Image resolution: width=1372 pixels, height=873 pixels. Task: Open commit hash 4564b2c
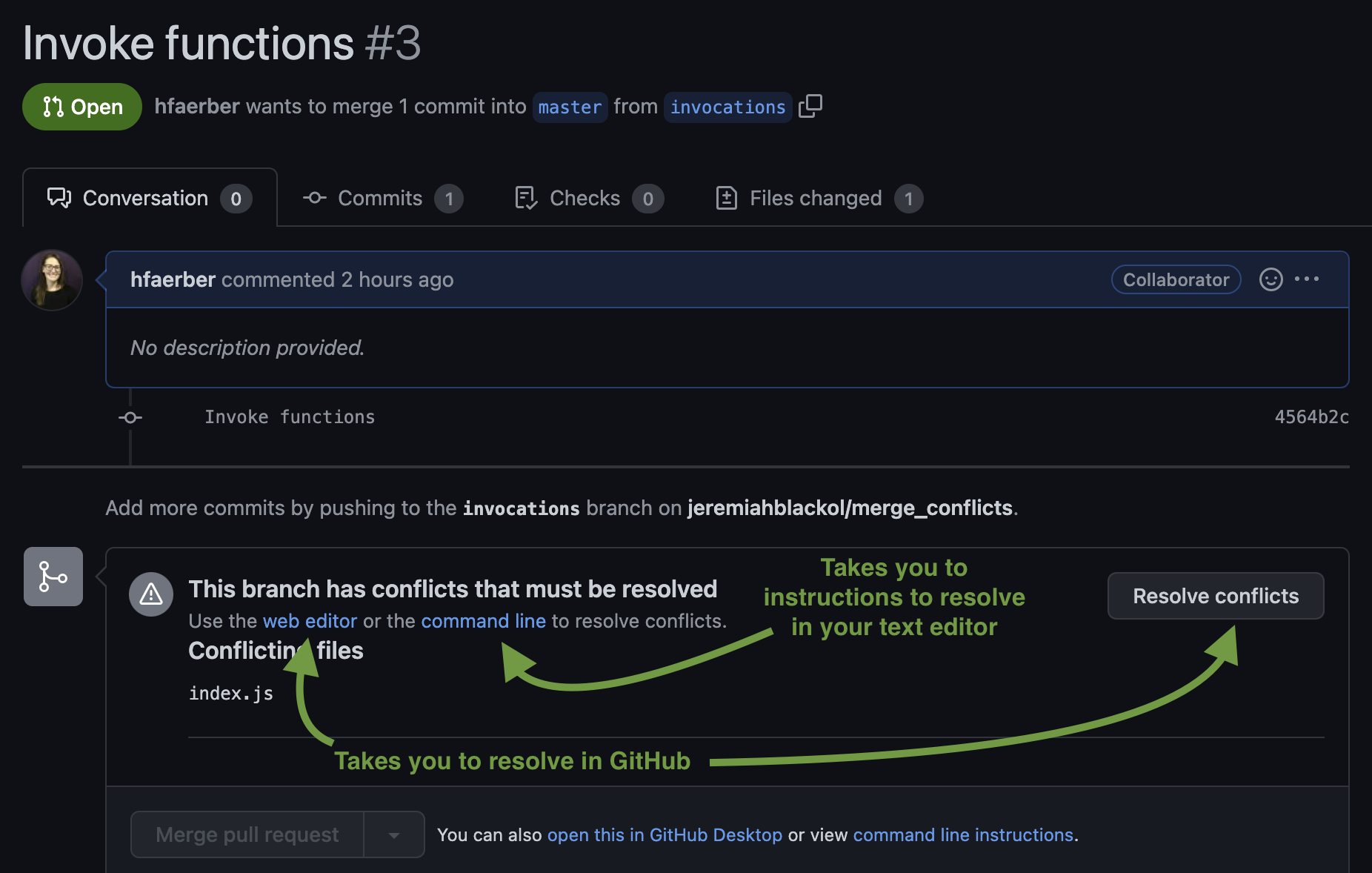click(1311, 417)
